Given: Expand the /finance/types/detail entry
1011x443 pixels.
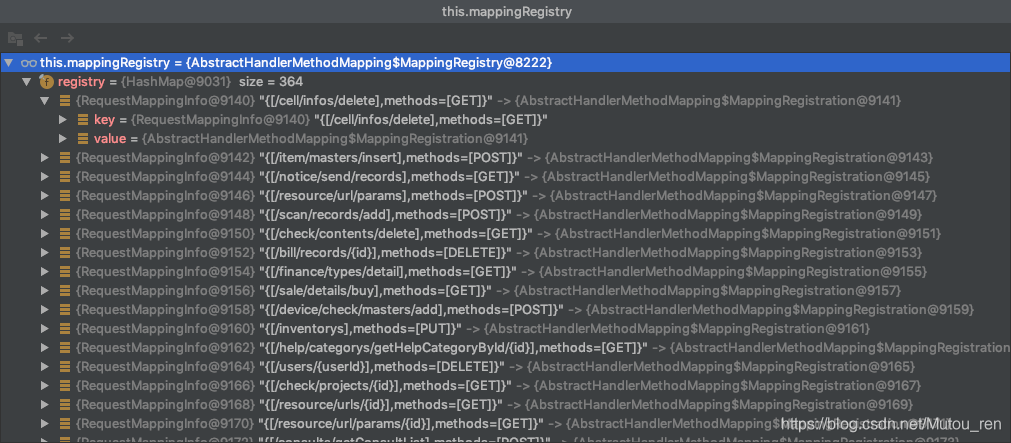Looking at the screenshot, I should coord(44,271).
